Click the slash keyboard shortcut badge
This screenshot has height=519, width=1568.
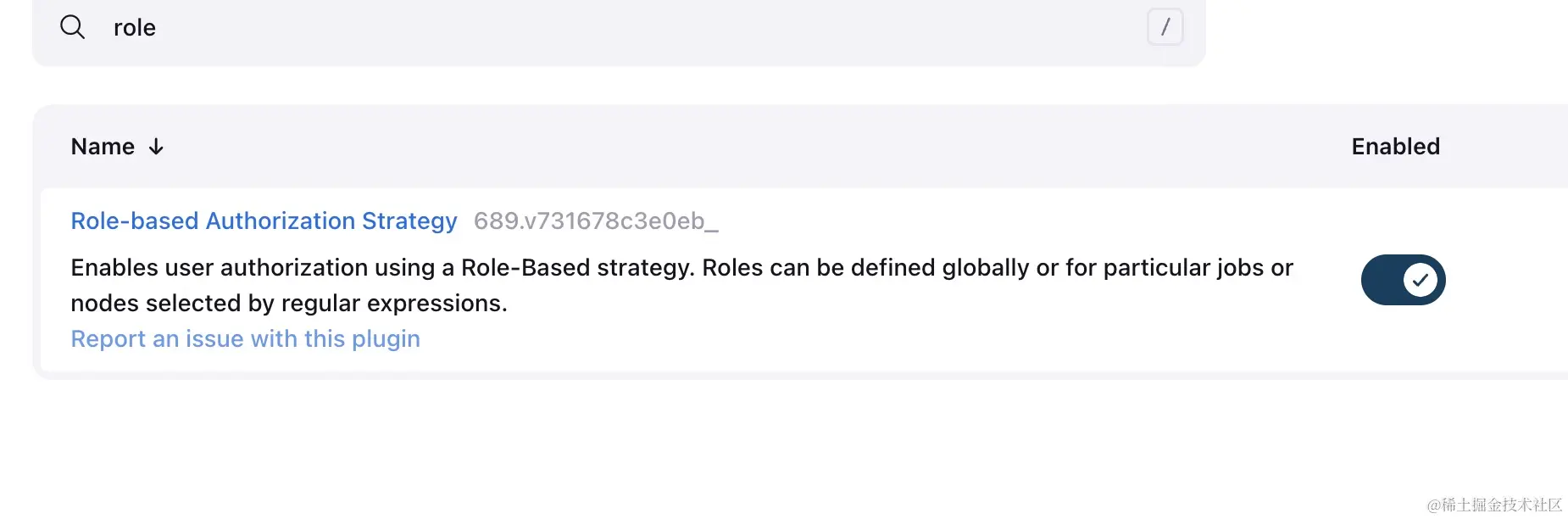pos(1165,27)
